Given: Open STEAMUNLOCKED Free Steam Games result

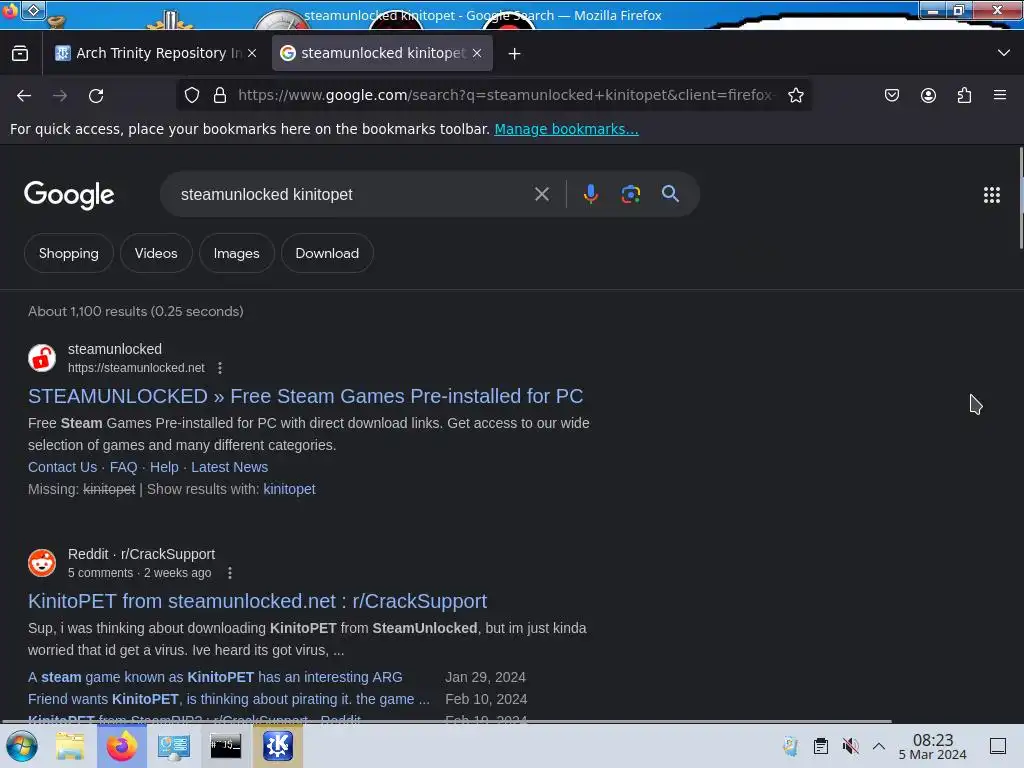Looking at the screenshot, I should pos(306,396).
